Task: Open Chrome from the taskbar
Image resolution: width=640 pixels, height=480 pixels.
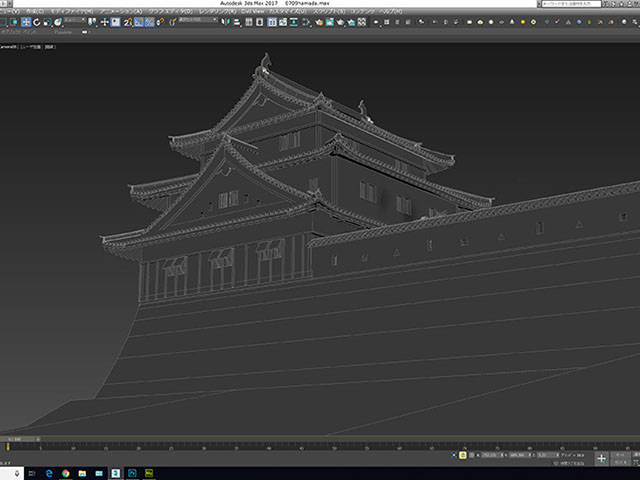Action: pos(65,472)
